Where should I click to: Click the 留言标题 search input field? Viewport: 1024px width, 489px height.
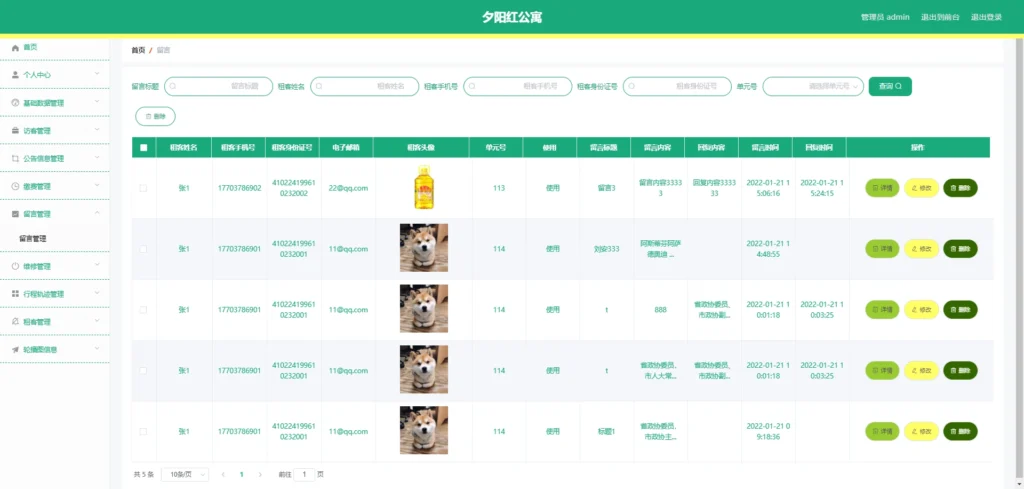pyautogui.click(x=218, y=87)
